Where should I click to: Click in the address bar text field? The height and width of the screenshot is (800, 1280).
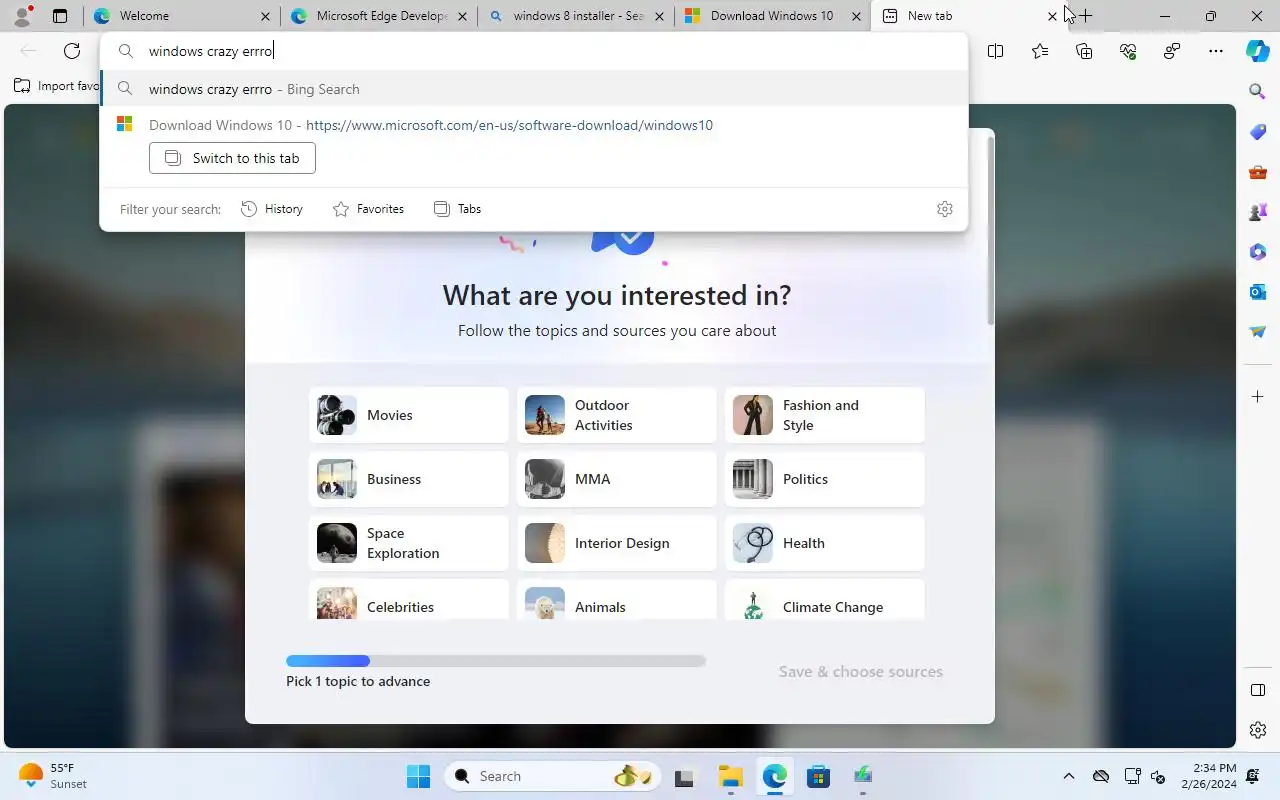tap(534, 51)
